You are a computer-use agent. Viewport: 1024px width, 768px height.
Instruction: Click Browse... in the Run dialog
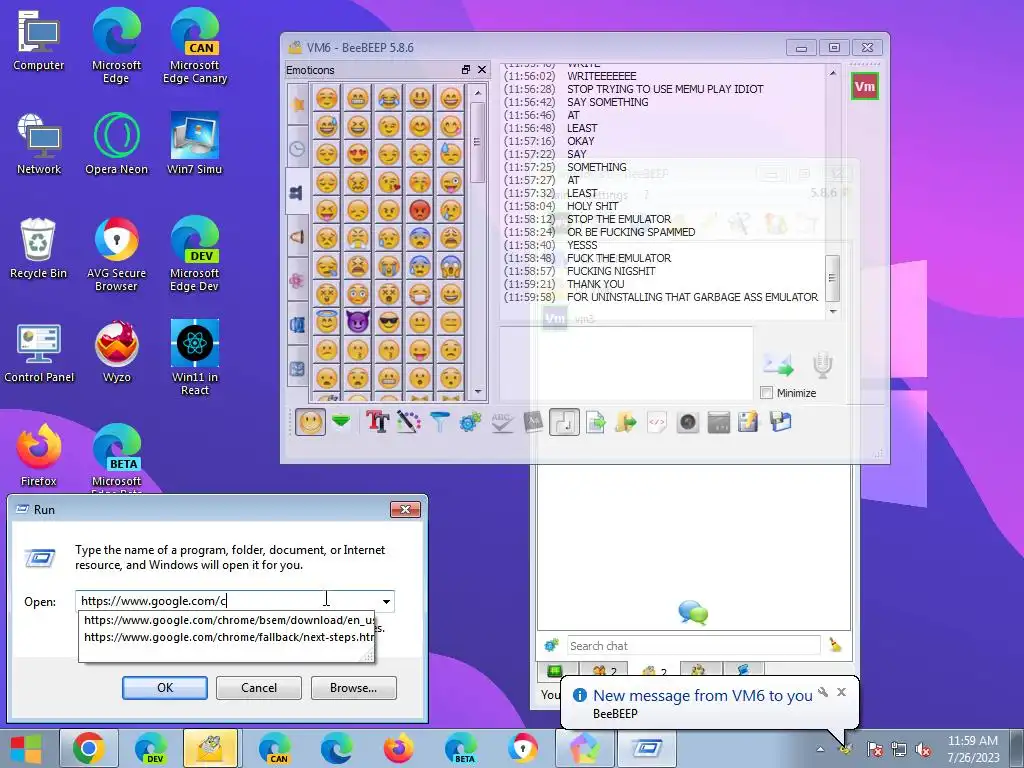353,688
